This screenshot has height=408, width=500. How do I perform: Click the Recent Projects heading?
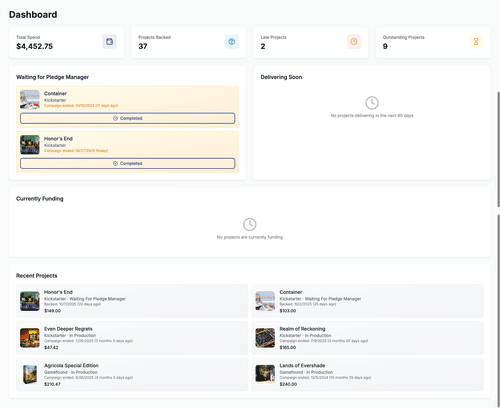click(37, 276)
